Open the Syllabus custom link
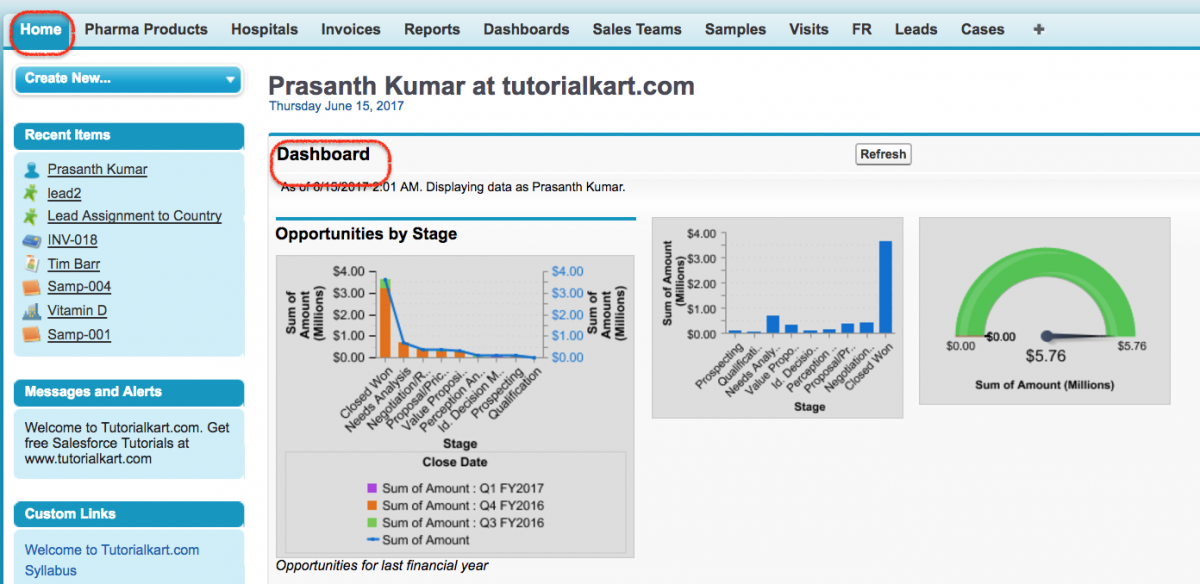Screen dimensions: 1200x584 tap(51, 571)
